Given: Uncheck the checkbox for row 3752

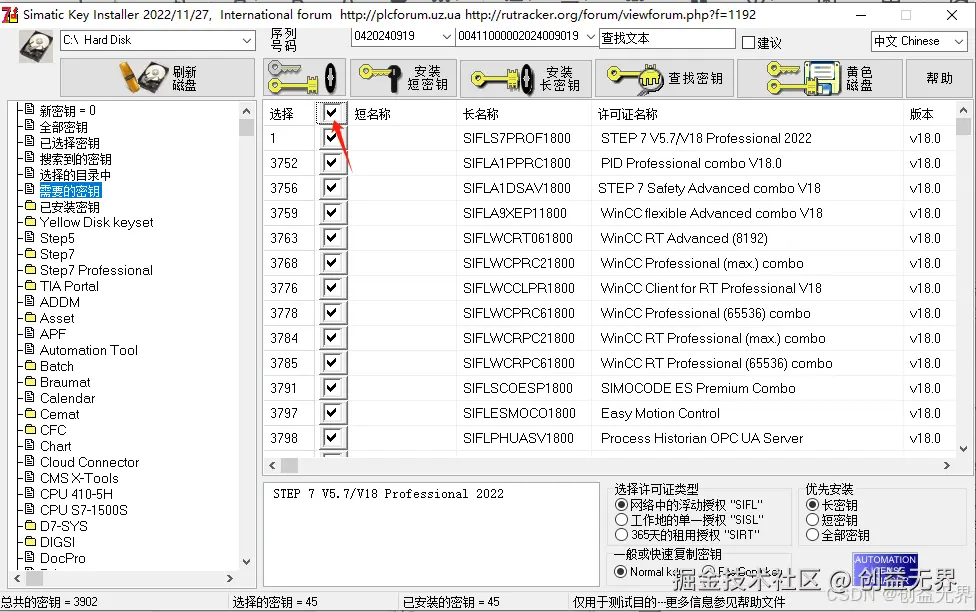Looking at the screenshot, I should 331,163.
